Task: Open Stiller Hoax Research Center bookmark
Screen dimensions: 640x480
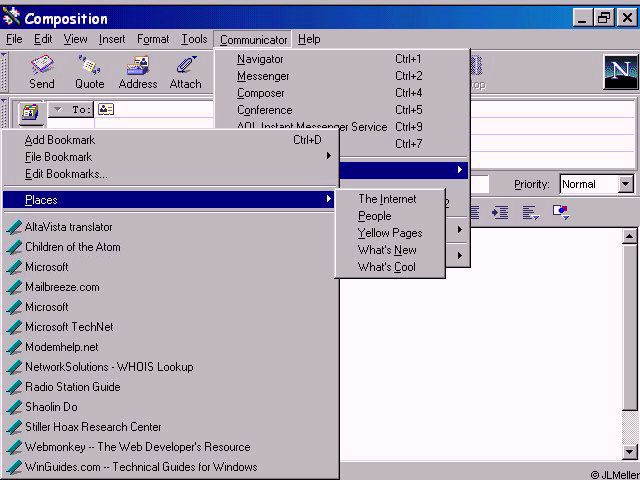Action: click(171, 427)
